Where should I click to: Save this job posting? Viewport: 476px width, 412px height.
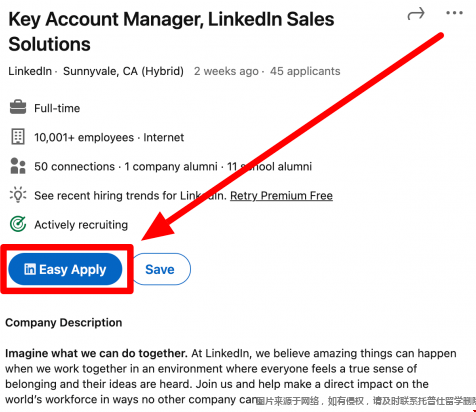point(162,269)
